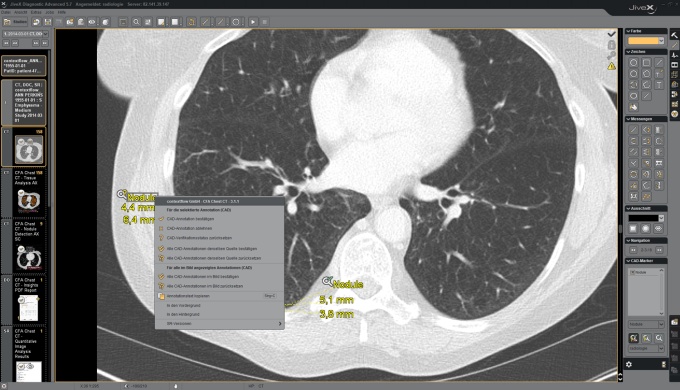Screen dimensions: 680x390
Task: Stop cine playback with stop button
Action: click(x=265, y=22)
